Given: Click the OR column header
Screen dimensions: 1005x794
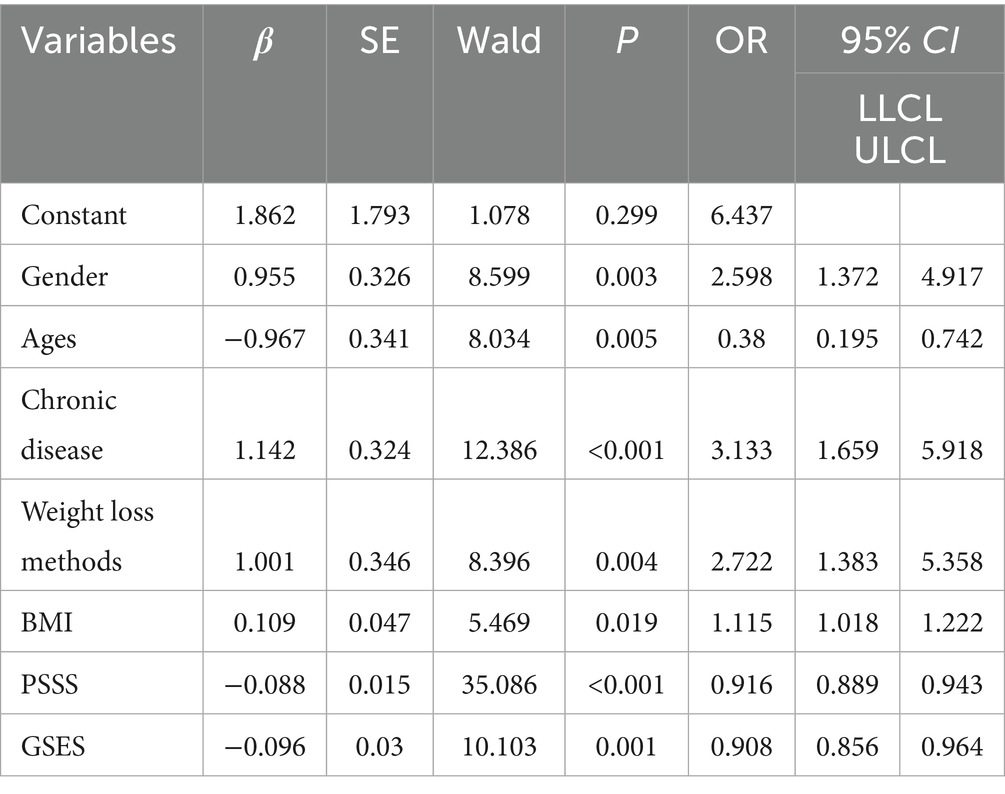Looking at the screenshot, I should coord(741,41).
